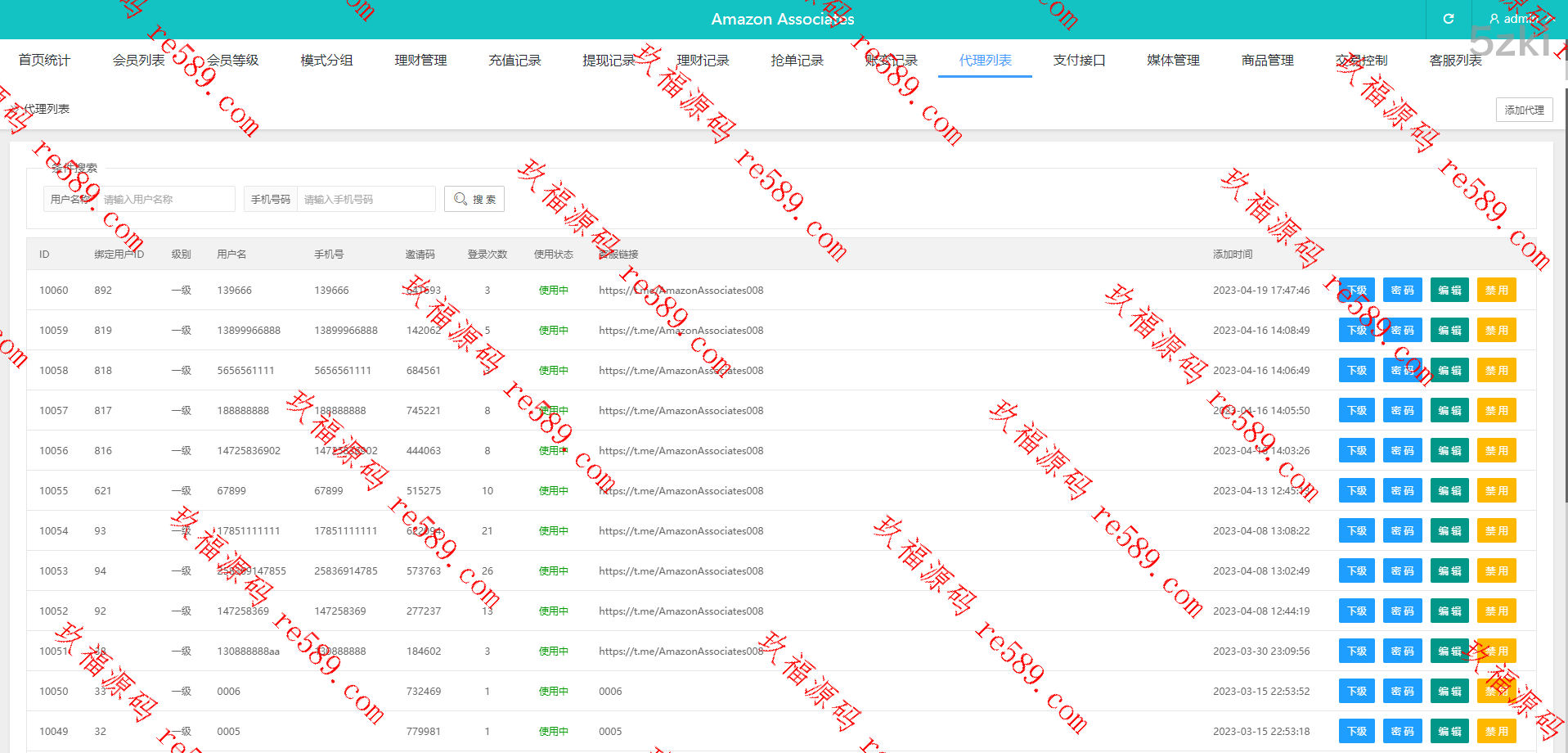Switch to the 会员列表 tab
The height and width of the screenshot is (753, 1568).
[138, 61]
